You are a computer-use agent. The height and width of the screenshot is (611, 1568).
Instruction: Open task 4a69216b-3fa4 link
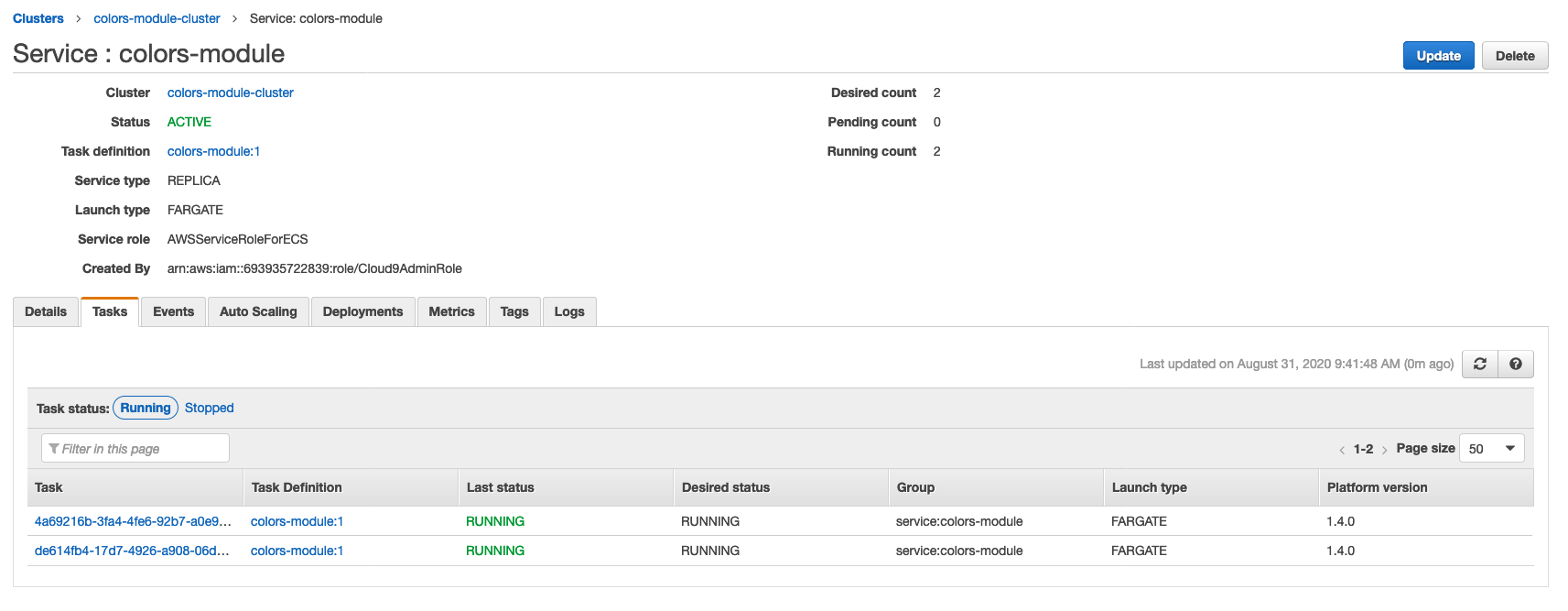(x=133, y=521)
